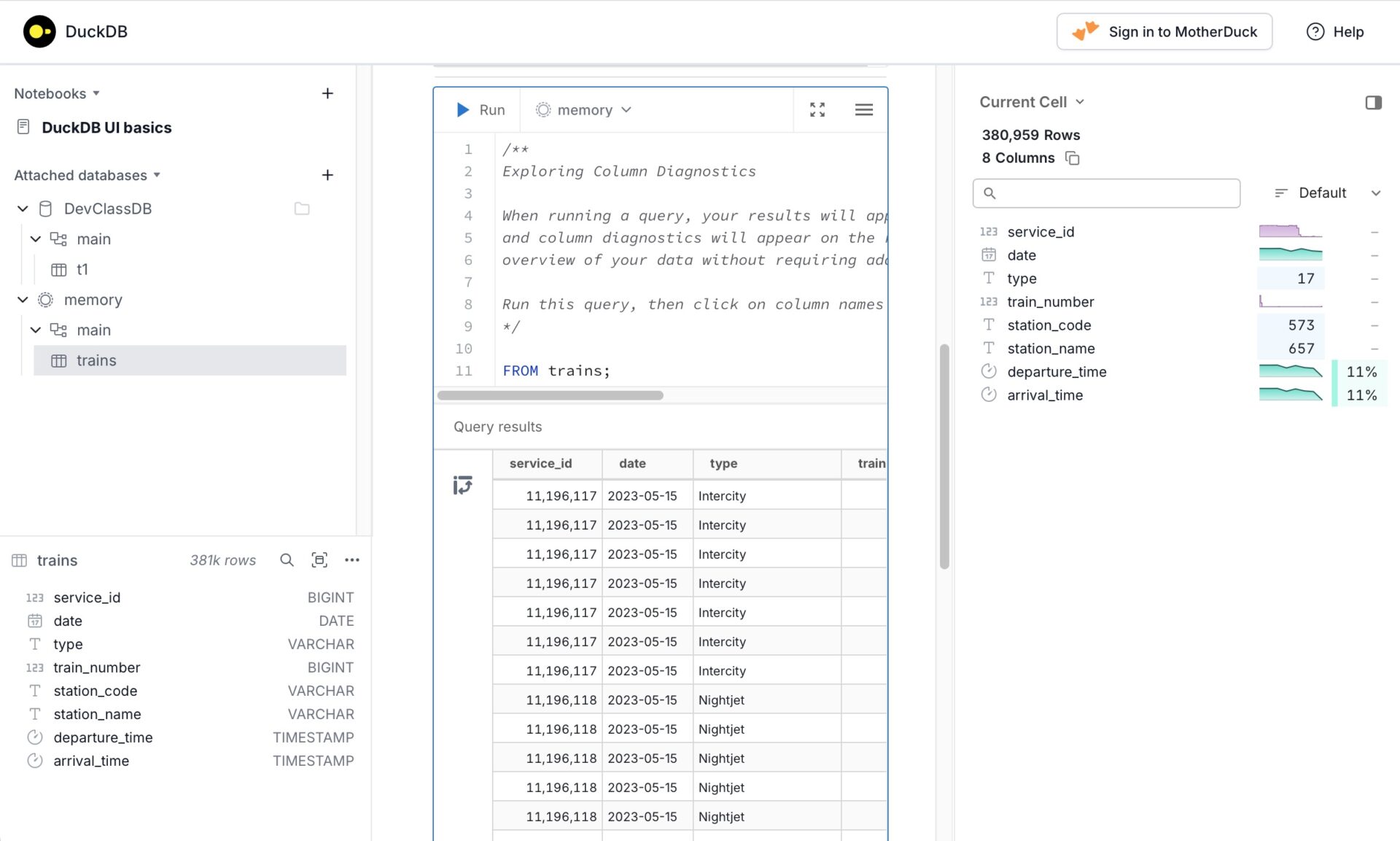Copy column names beside 8 Columns
The width and height of the screenshot is (1400, 841).
[x=1072, y=158]
